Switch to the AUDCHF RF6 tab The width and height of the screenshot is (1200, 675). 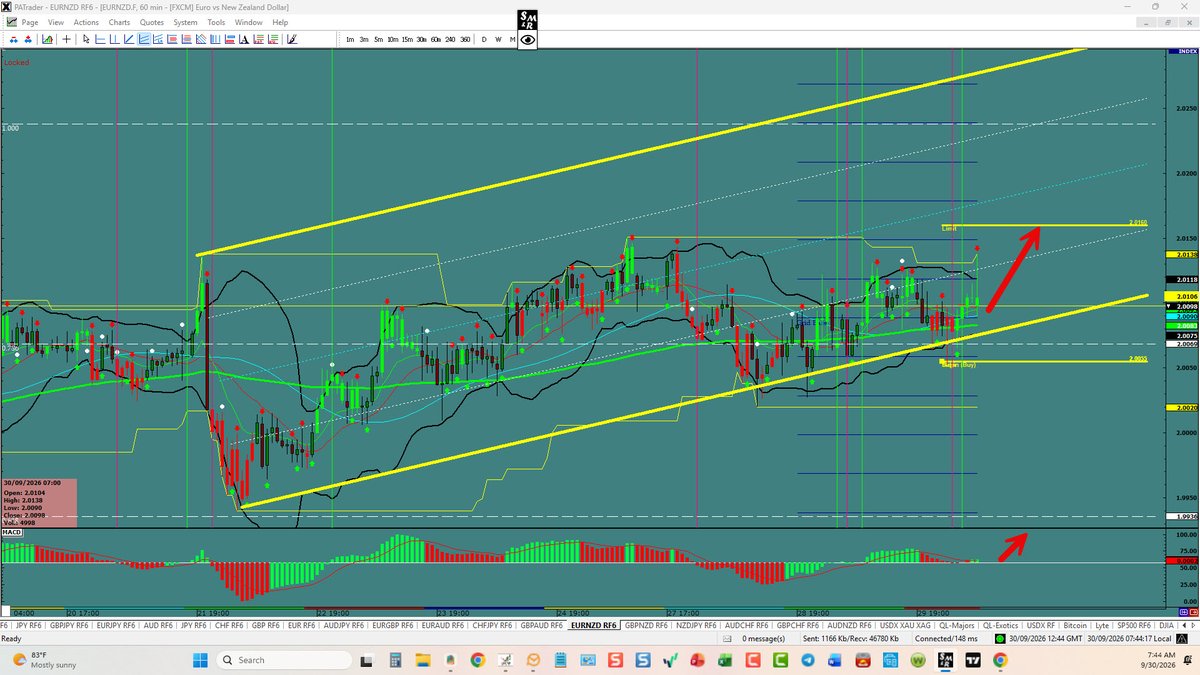click(x=746, y=625)
